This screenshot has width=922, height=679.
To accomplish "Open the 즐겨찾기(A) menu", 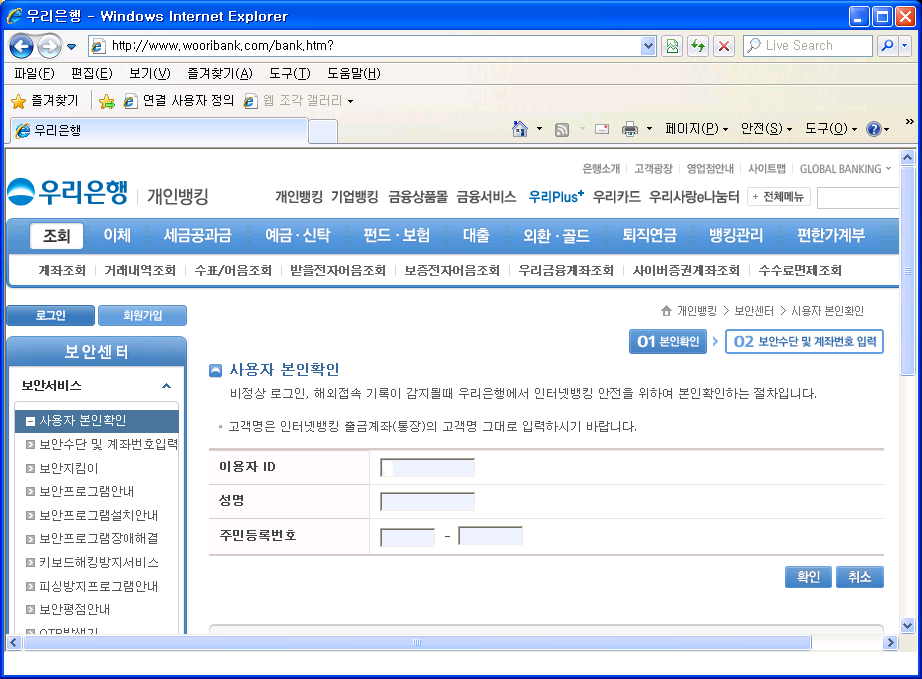I will (x=219, y=73).
